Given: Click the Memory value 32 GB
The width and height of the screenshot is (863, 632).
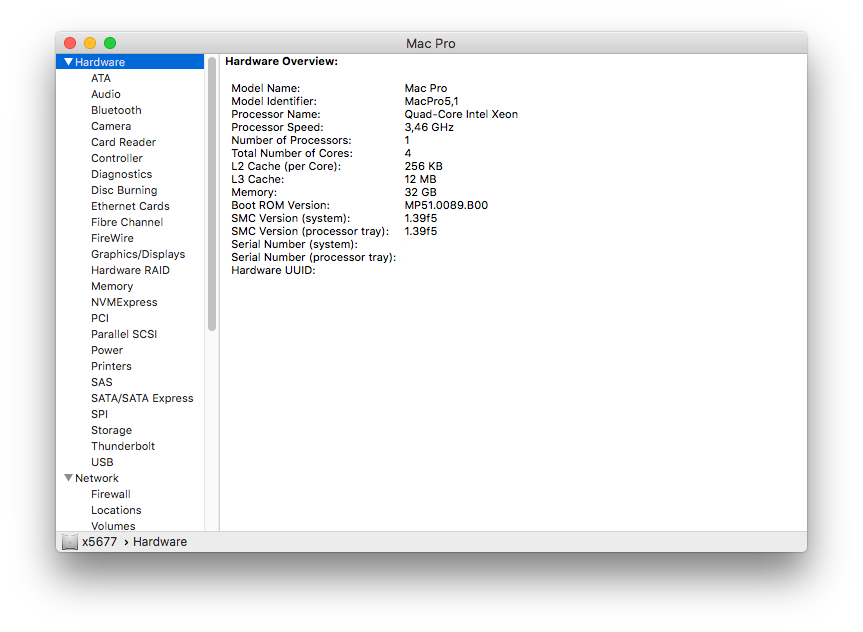Looking at the screenshot, I should [x=420, y=192].
